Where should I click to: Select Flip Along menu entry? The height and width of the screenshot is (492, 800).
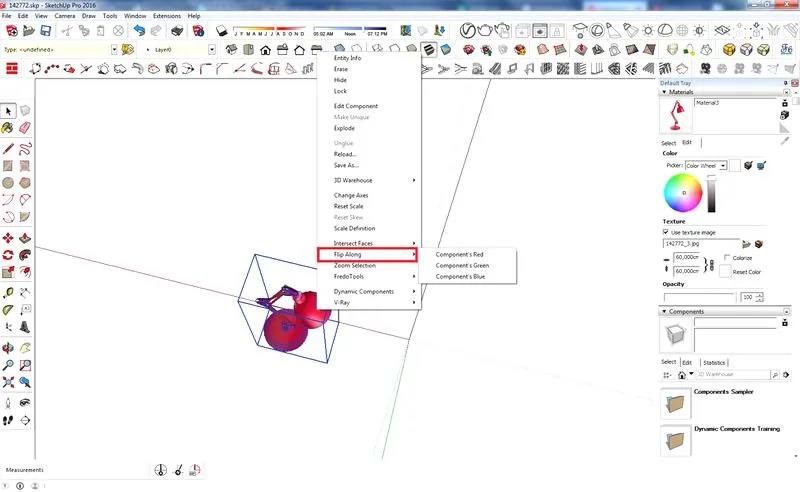(x=367, y=254)
